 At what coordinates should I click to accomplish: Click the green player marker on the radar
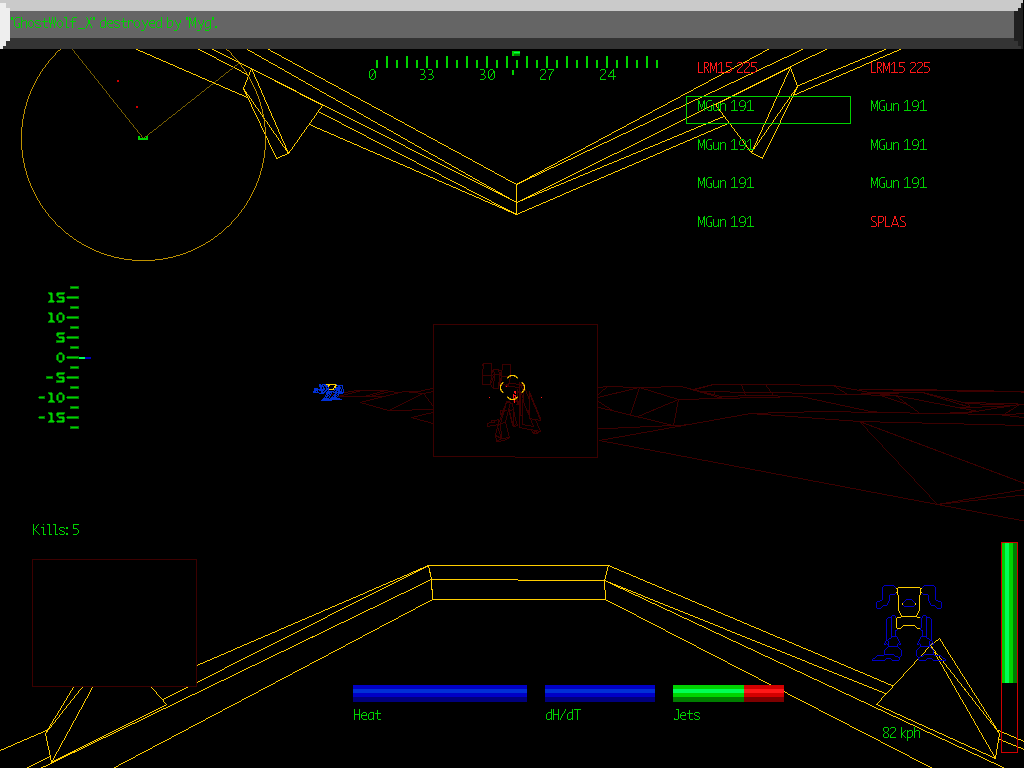(x=143, y=137)
